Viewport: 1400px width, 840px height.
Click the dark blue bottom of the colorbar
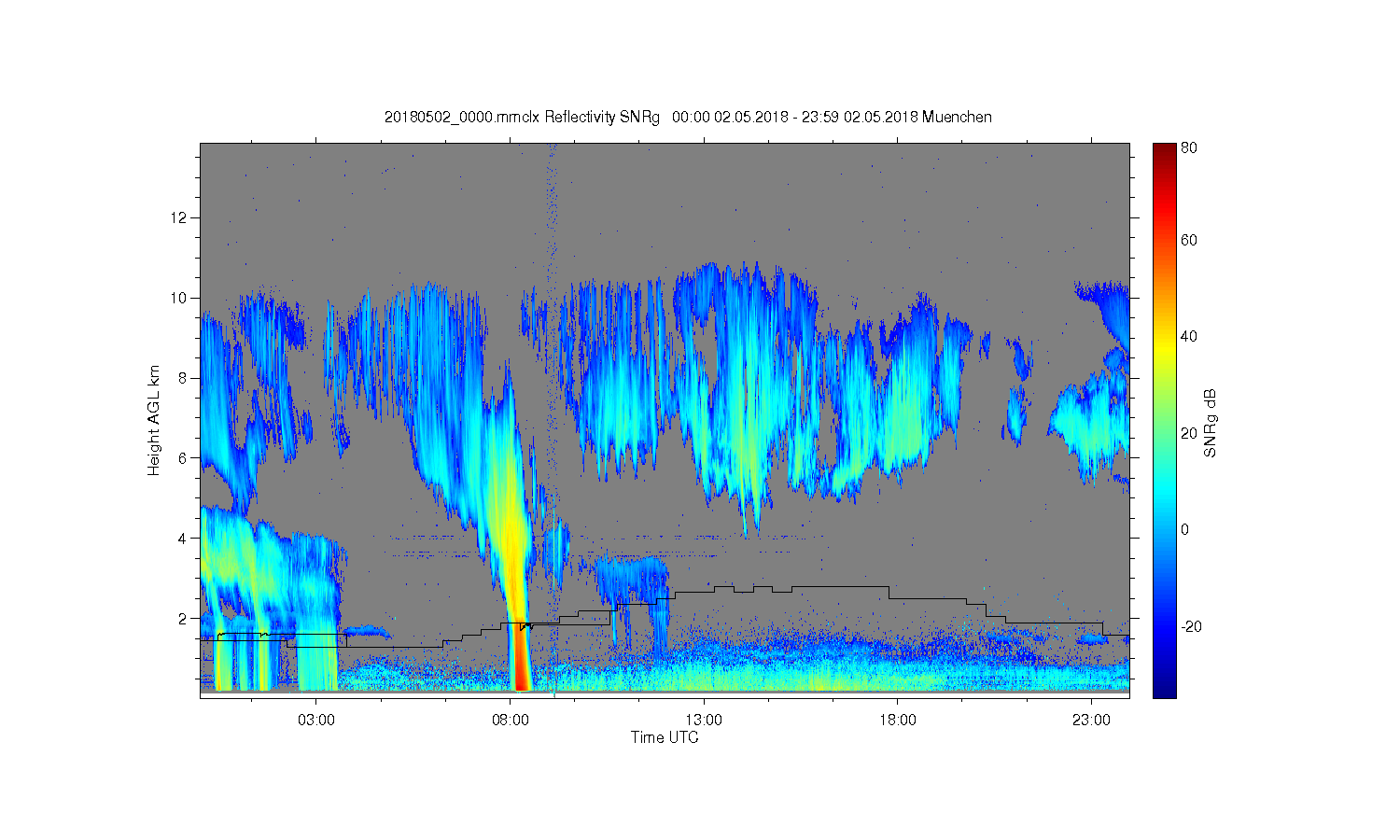tap(1164, 686)
